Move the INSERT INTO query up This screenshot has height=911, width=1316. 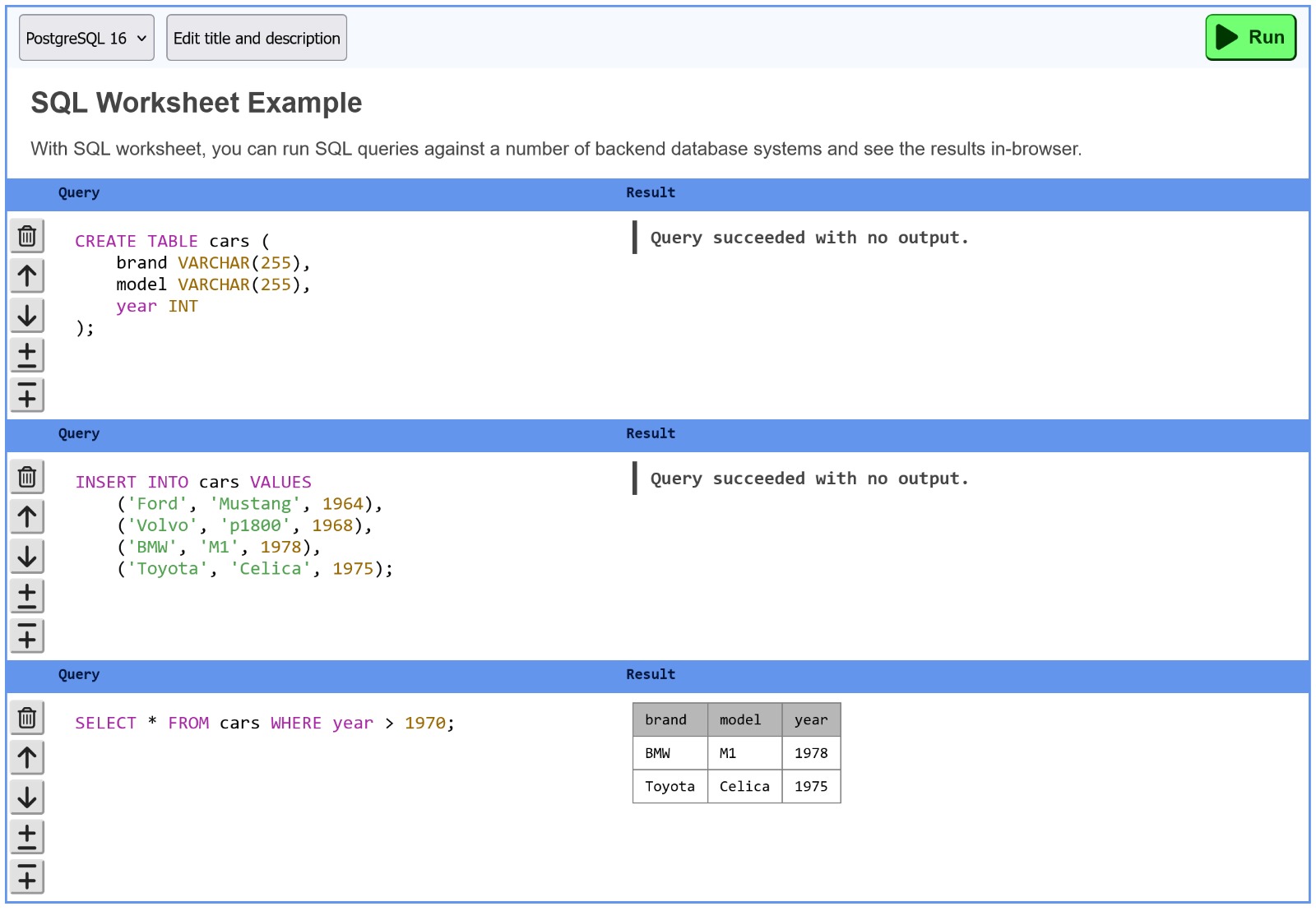click(x=27, y=516)
